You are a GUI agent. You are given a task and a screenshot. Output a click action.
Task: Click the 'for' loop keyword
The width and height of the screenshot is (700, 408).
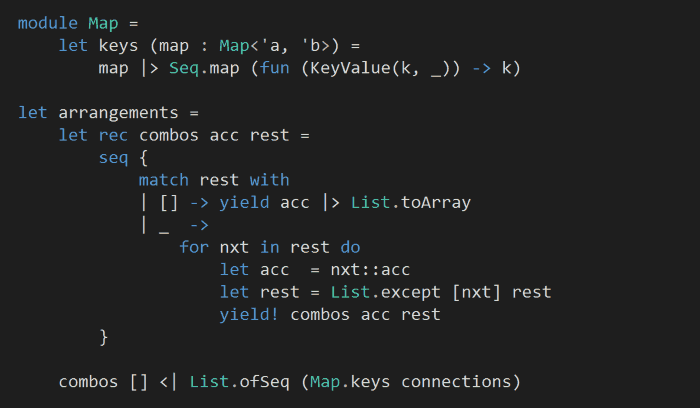(x=194, y=247)
